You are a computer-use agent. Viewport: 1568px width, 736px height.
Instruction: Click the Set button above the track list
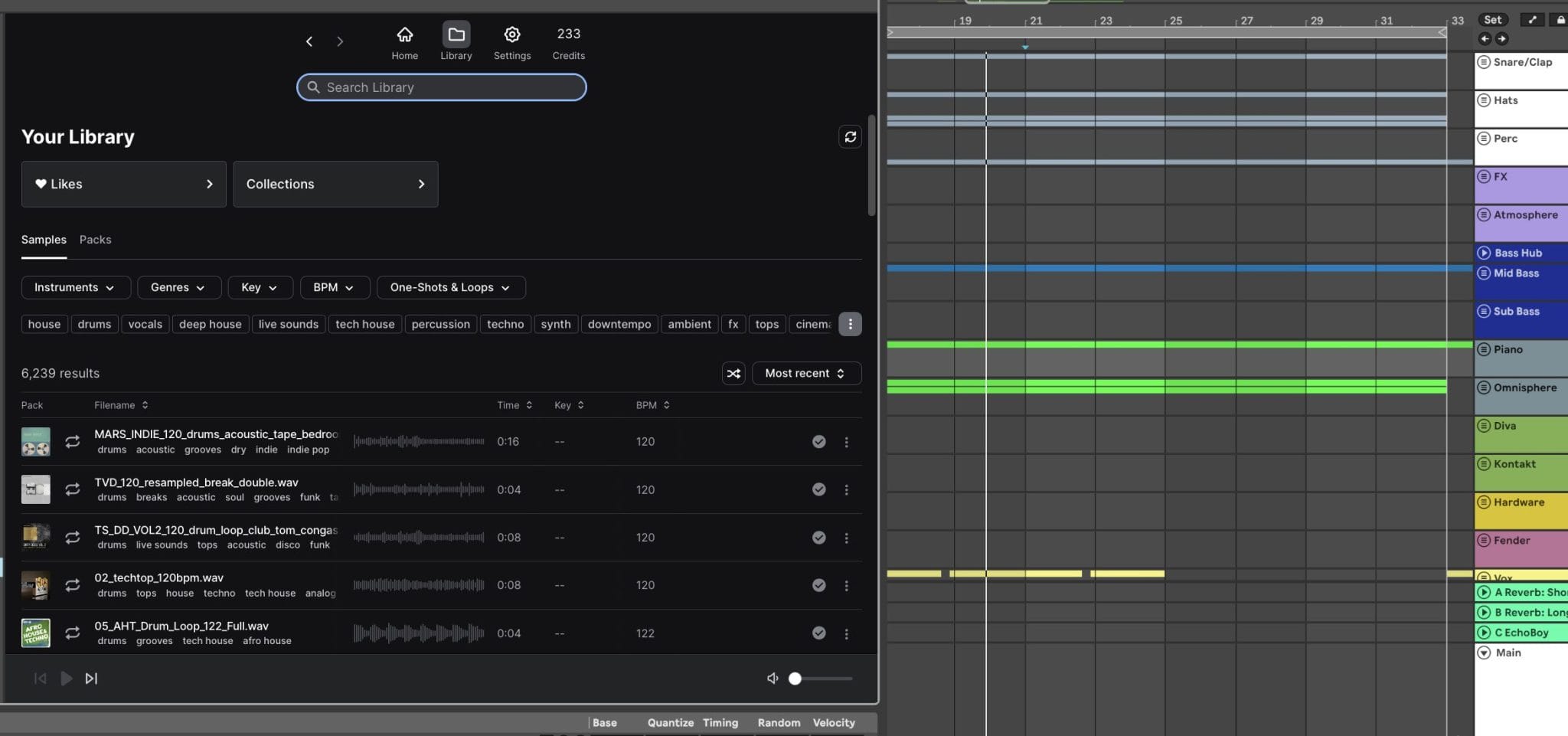tap(1491, 19)
